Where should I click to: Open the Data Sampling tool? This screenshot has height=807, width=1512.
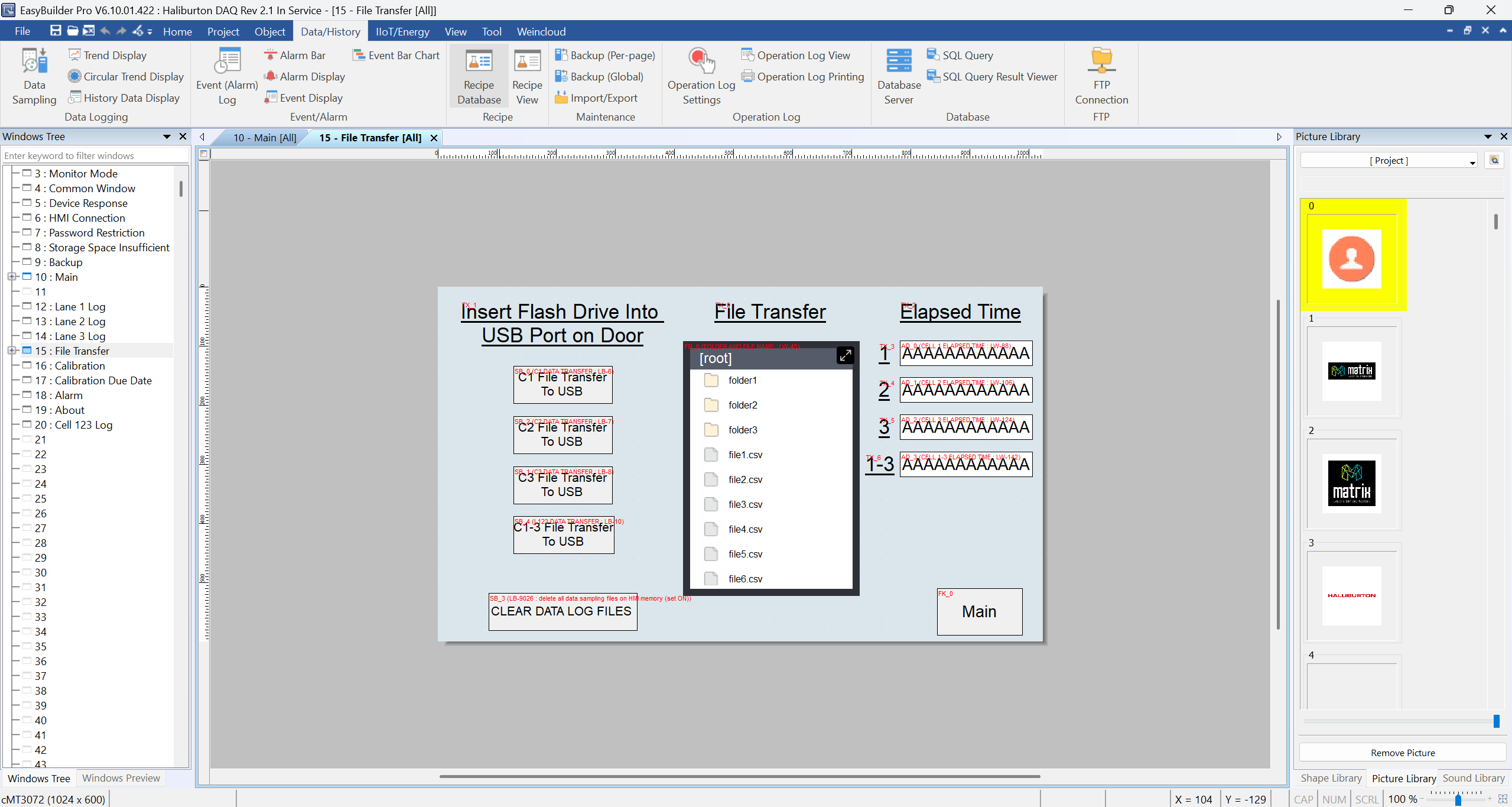[x=34, y=76]
